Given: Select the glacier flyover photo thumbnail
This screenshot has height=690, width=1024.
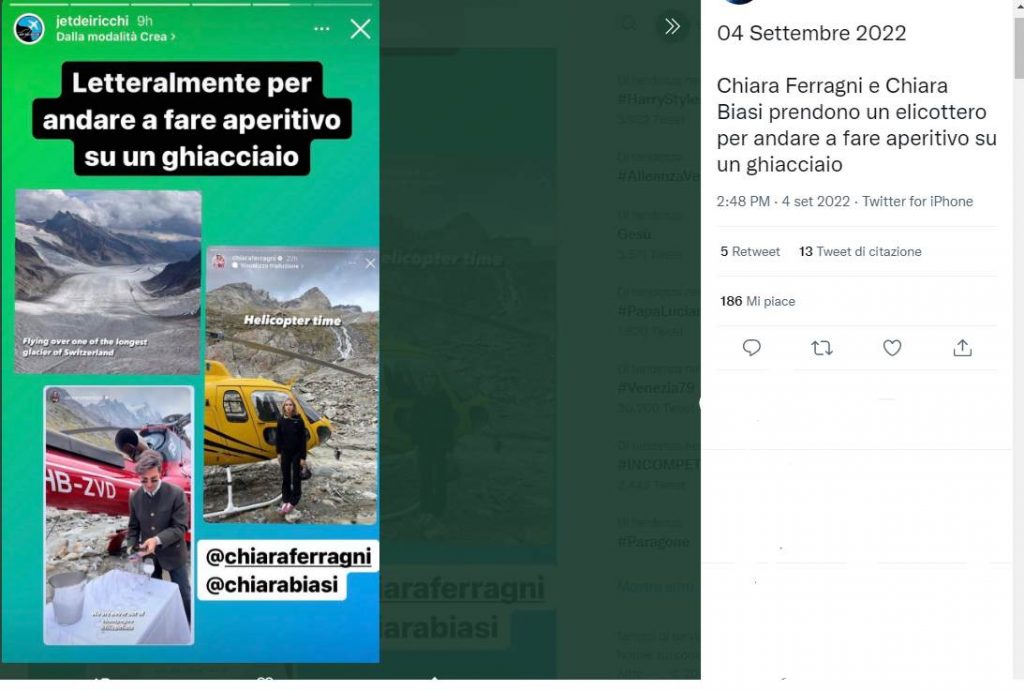Looking at the screenshot, I should [108, 281].
